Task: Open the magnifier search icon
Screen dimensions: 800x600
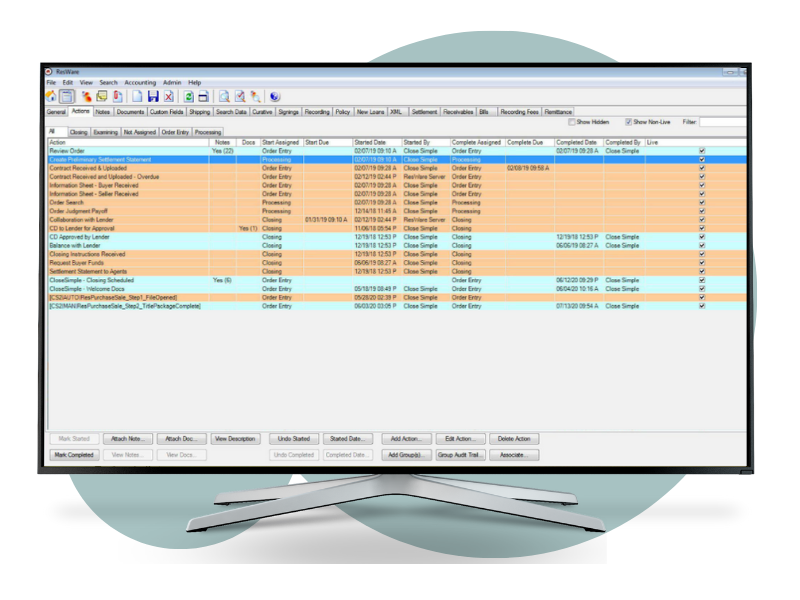Action: pyautogui.click(x=222, y=94)
